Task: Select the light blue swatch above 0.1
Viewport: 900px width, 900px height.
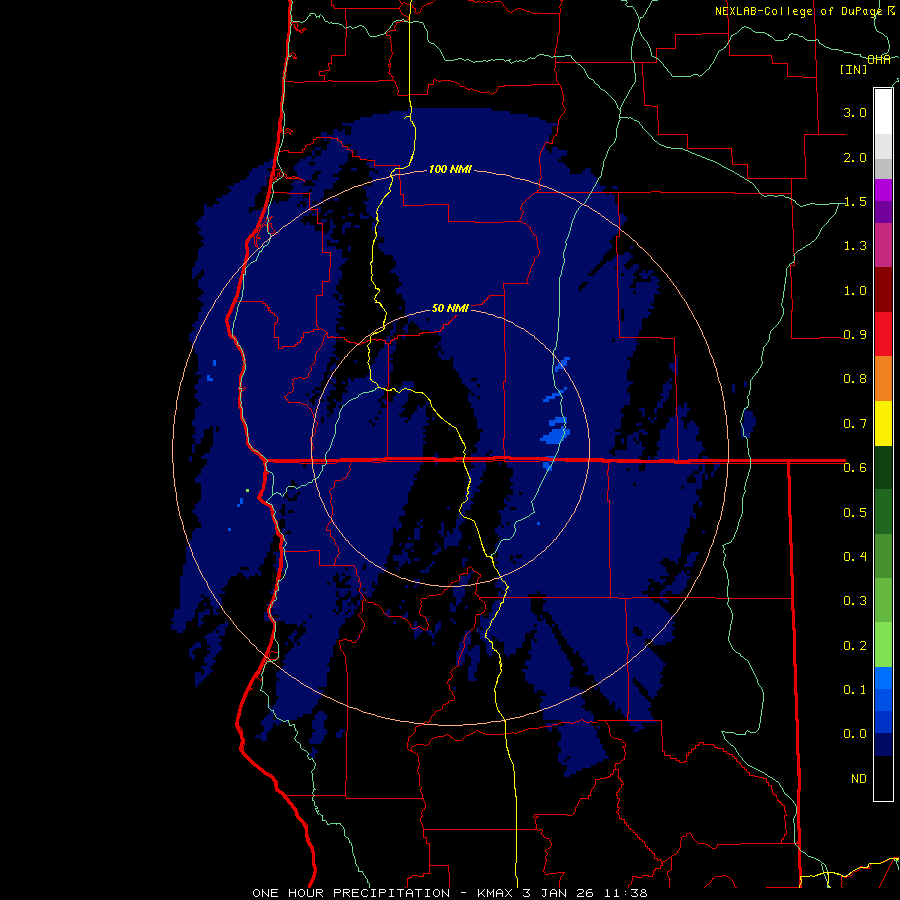Action: click(883, 678)
